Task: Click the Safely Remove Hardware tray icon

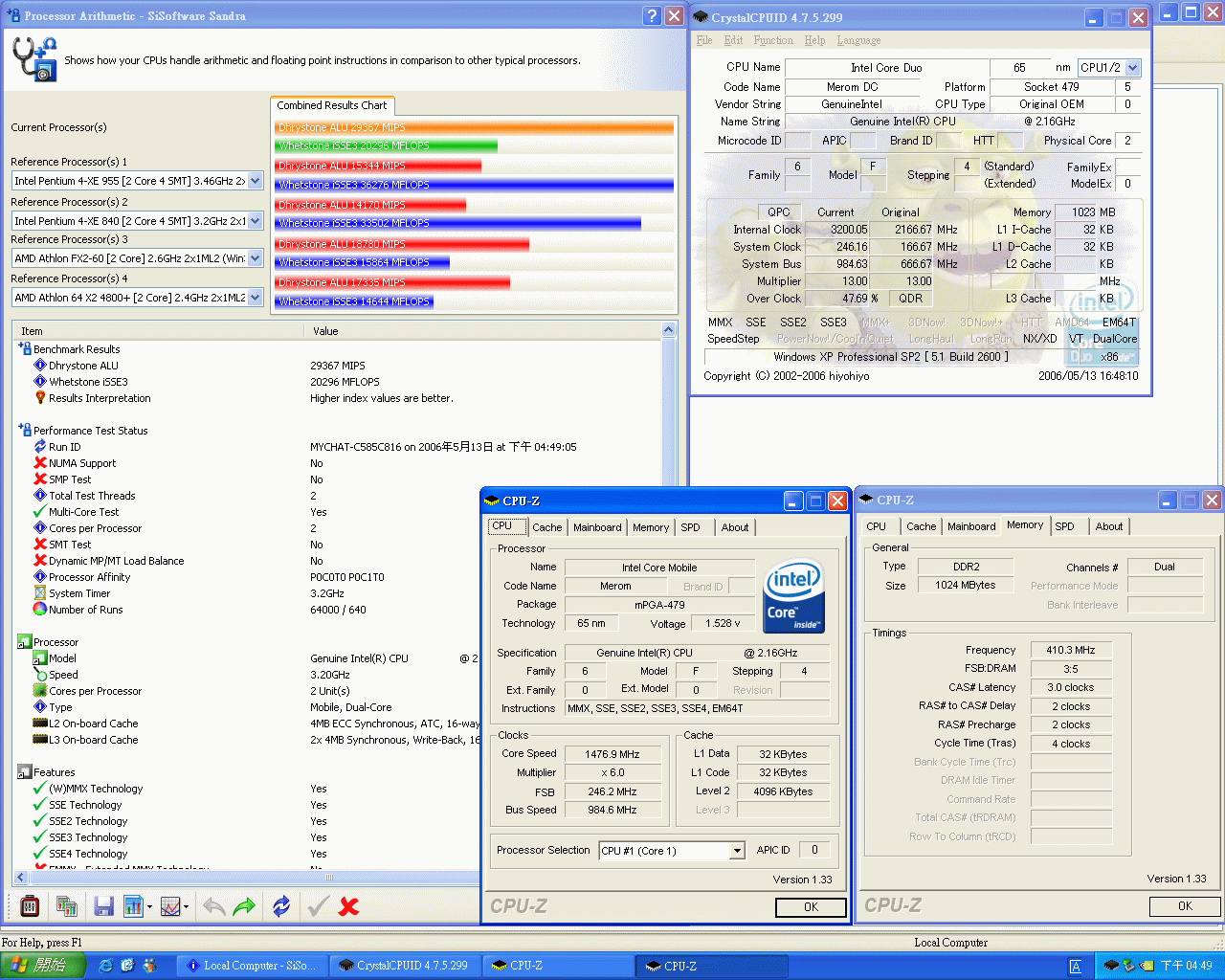Action: (1128, 966)
